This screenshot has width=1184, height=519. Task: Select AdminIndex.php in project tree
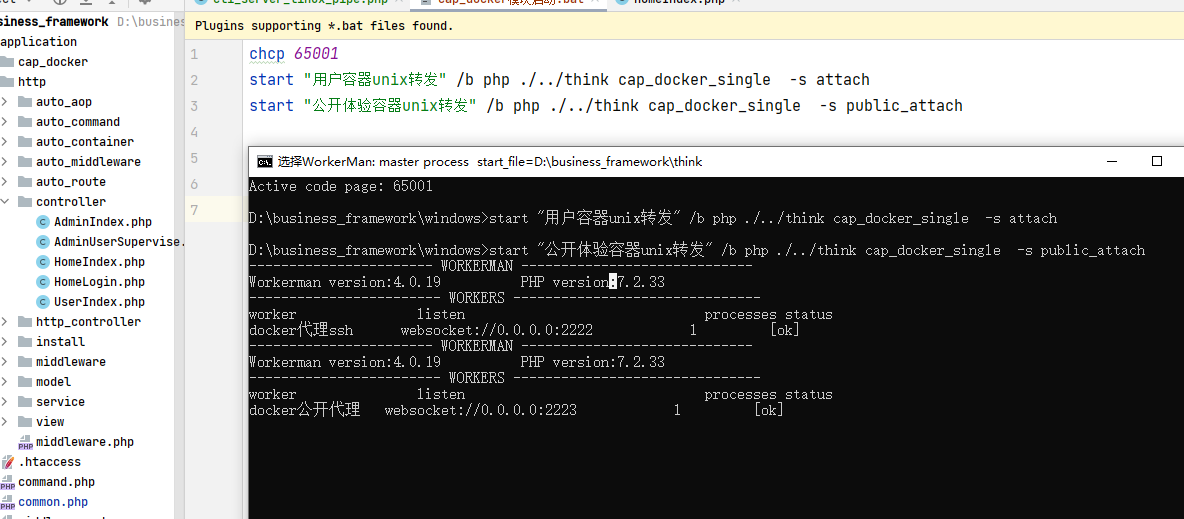coord(103,222)
